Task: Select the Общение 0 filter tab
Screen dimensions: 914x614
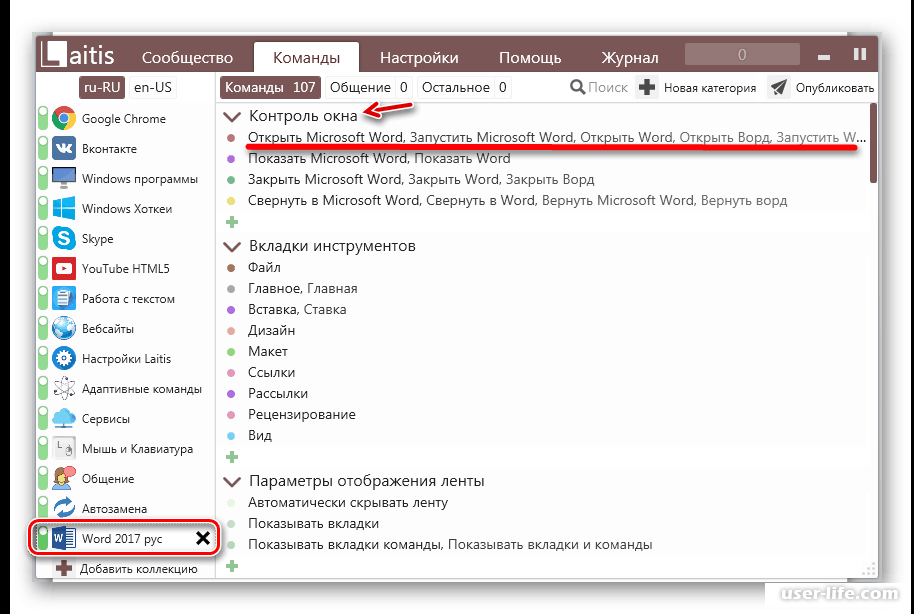Action: [368, 87]
